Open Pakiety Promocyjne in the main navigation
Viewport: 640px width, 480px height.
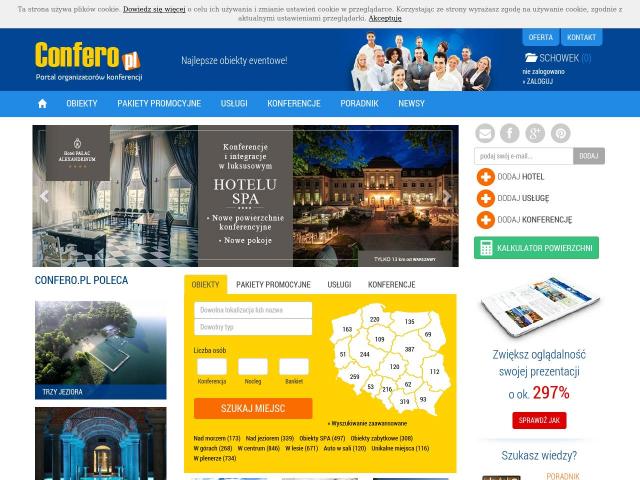click(x=159, y=104)
